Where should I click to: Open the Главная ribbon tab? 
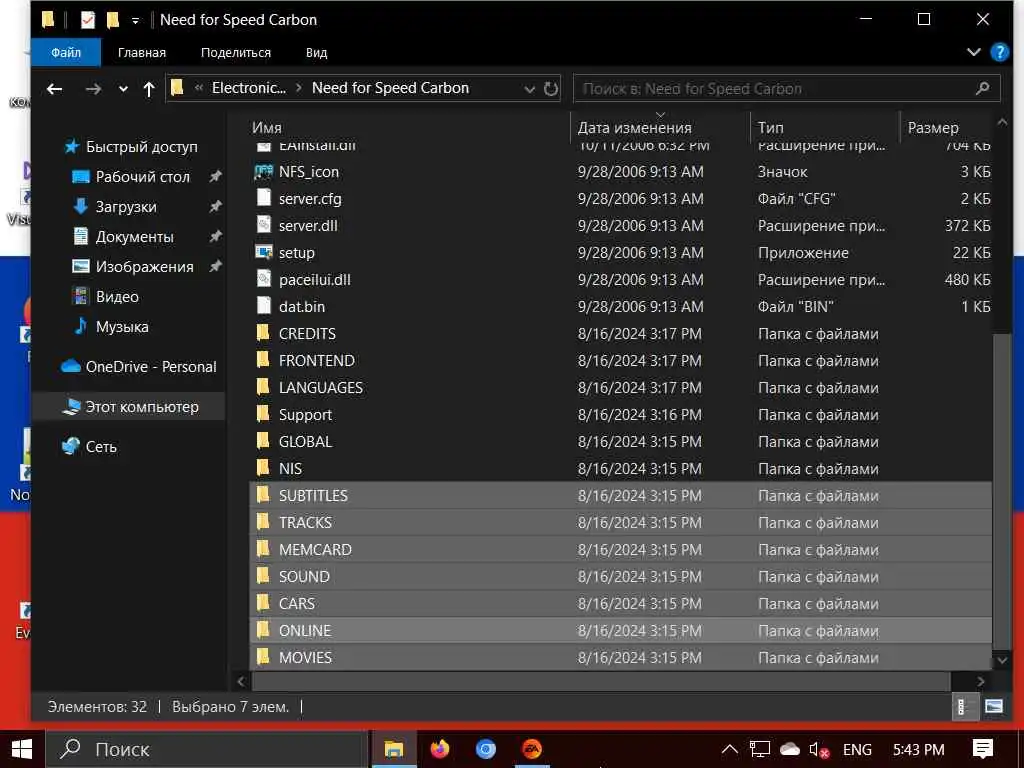coord(142,52)
